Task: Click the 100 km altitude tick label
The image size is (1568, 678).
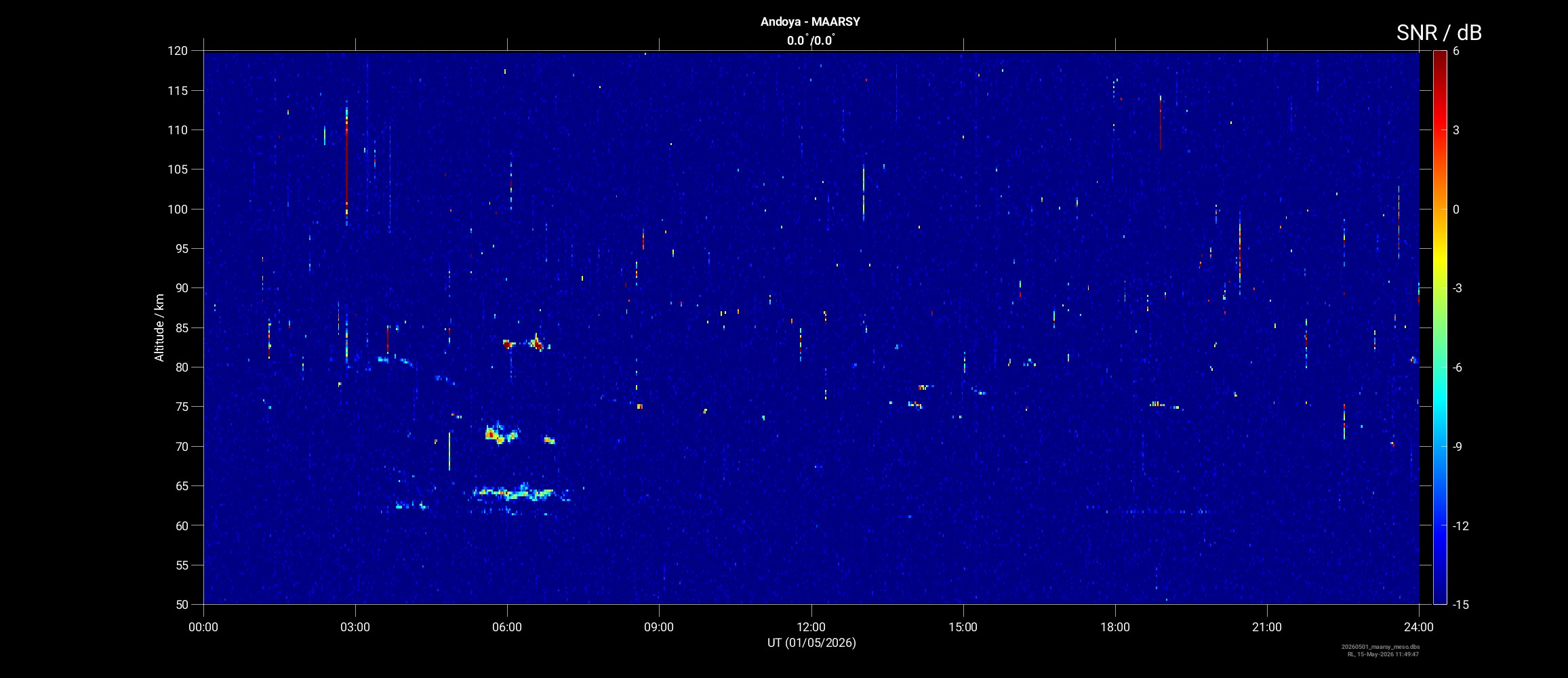Action: [x=178, y=210]
